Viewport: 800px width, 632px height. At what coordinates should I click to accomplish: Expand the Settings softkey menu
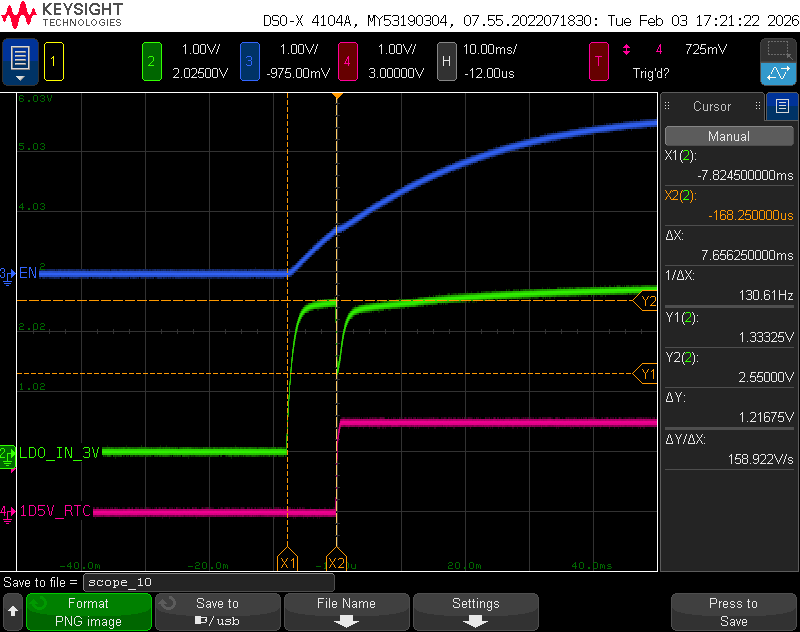pyautogui.click(x=476, y=612)
